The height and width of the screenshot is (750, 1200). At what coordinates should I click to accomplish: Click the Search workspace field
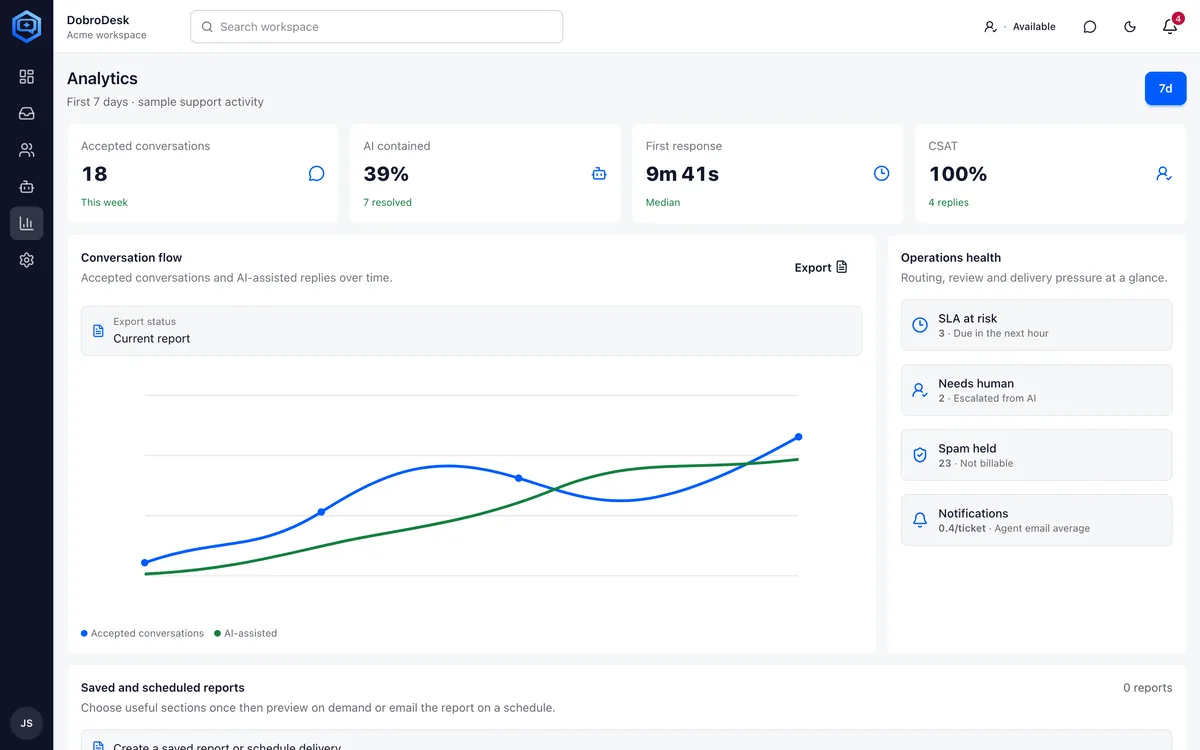click(x=376, y=27)
